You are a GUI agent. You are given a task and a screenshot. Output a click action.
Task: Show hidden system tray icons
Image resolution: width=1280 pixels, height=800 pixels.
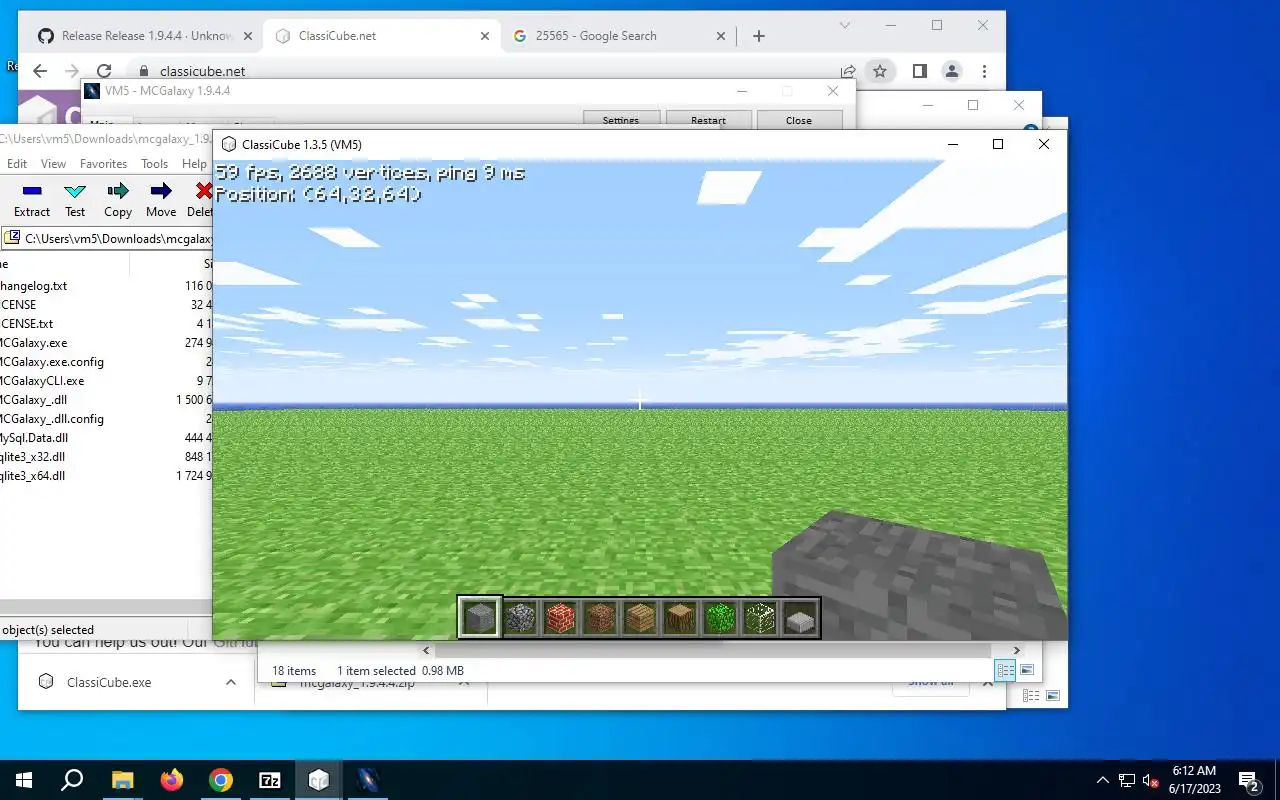coord(1103,780)
